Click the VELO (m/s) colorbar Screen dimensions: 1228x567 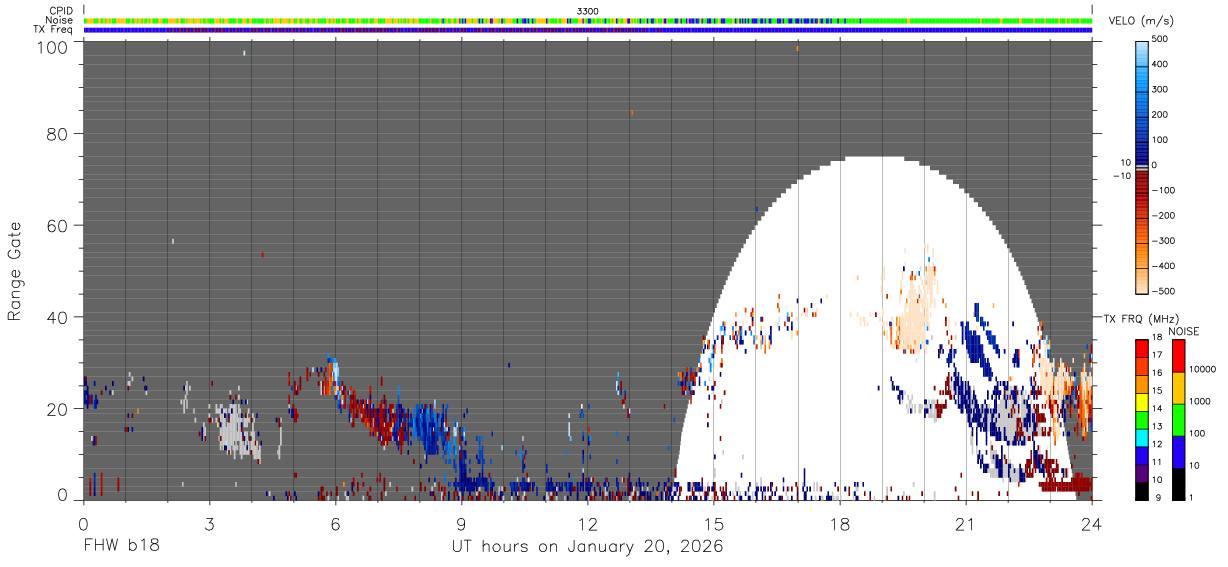[1142, 165]
